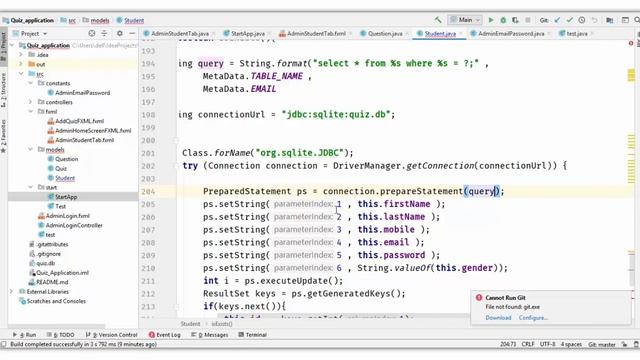The width and height of the screenshot is (640, 360).
Task: Click the red error indicator atop editor scrollbar
Action: pos(631,43)
